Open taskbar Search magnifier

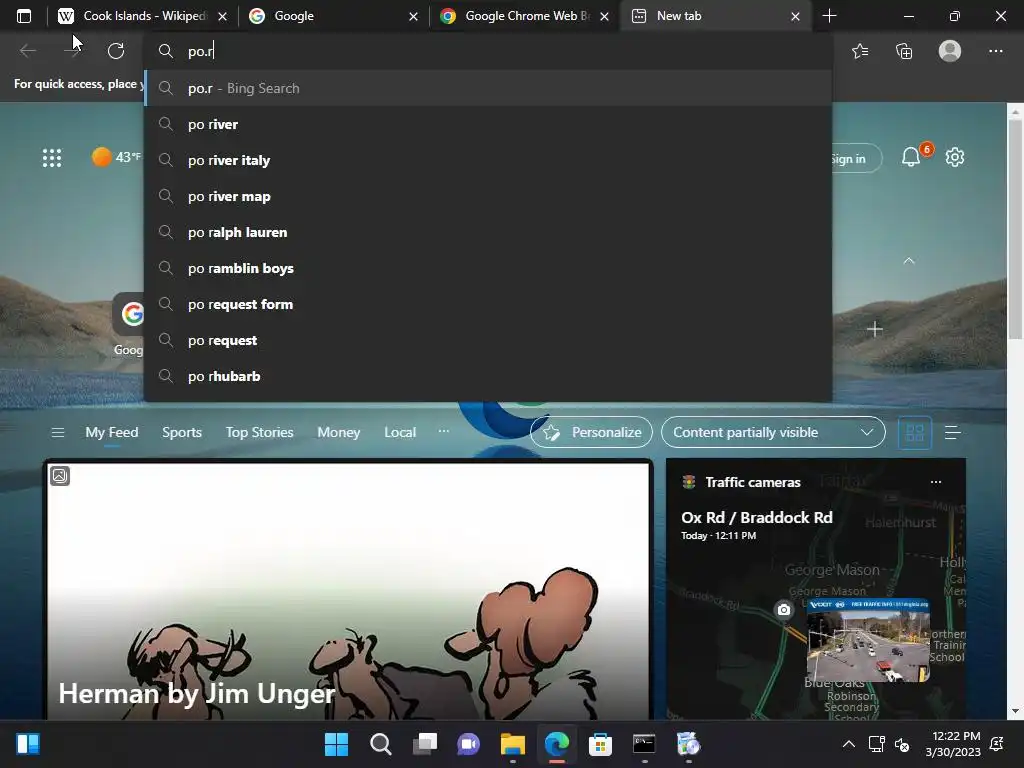[381, 744]
